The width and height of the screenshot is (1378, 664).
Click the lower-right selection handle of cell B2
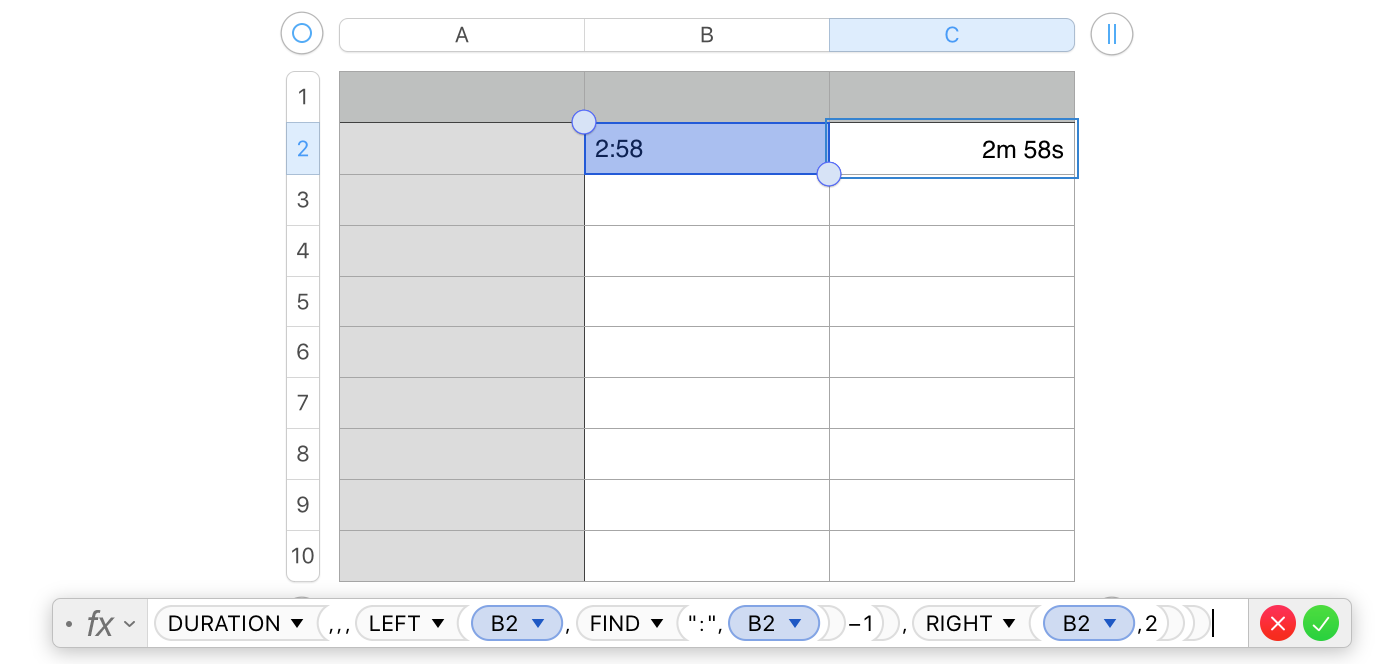tap(829, 175)
